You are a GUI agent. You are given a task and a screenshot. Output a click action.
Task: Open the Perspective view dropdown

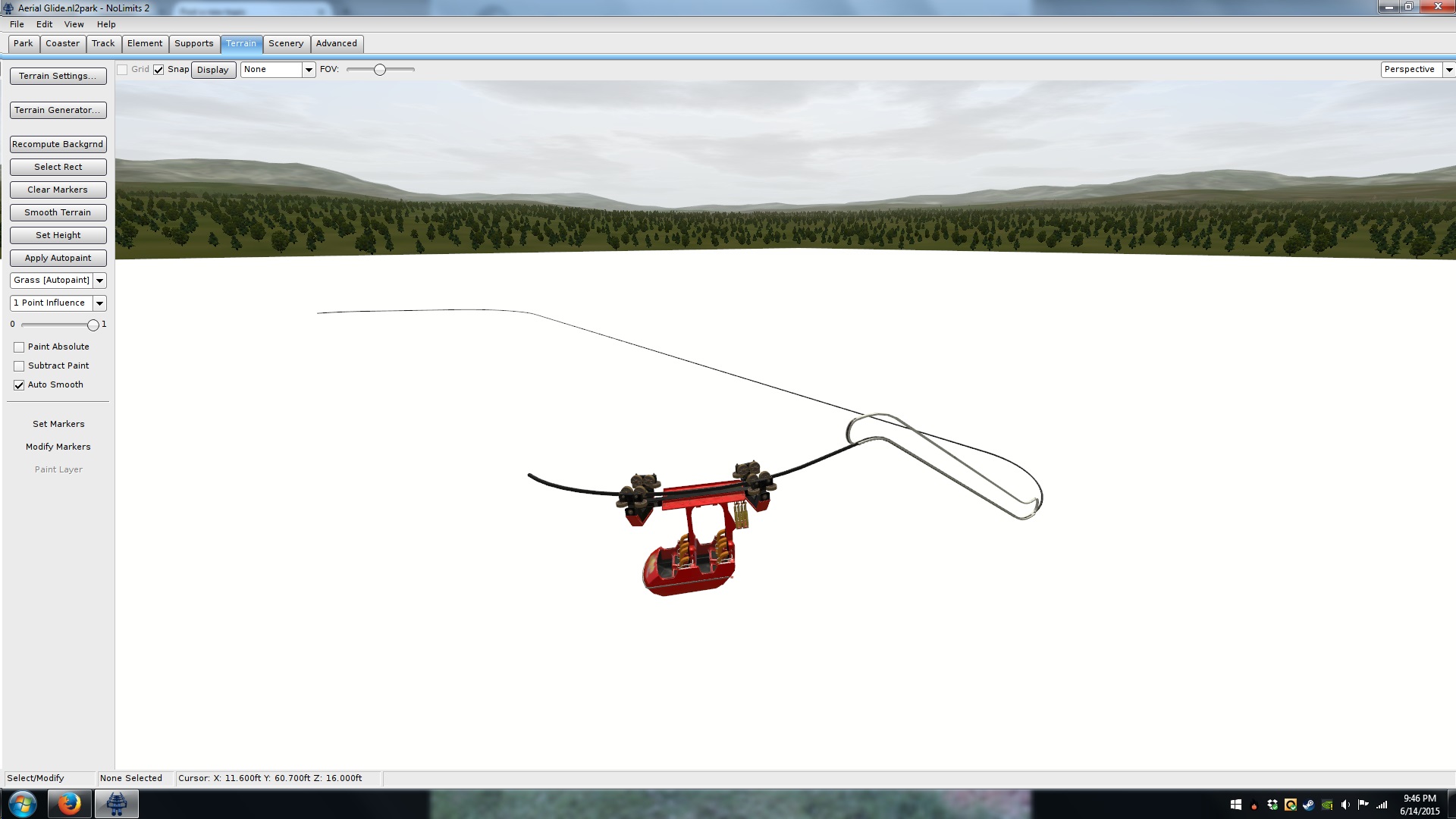tap(1448, 70)
